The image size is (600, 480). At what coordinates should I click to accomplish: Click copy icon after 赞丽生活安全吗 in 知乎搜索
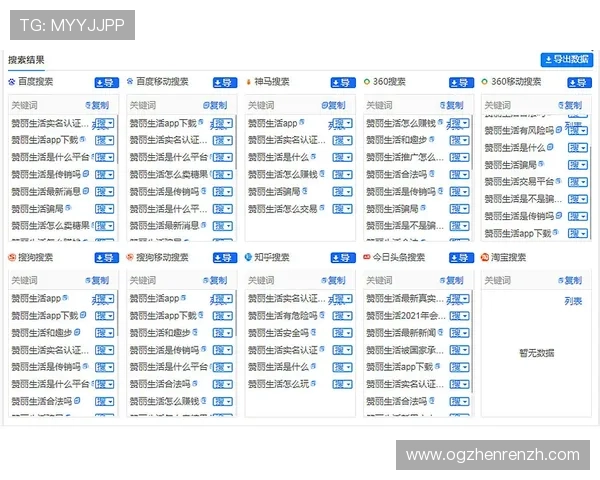[313, 332]
